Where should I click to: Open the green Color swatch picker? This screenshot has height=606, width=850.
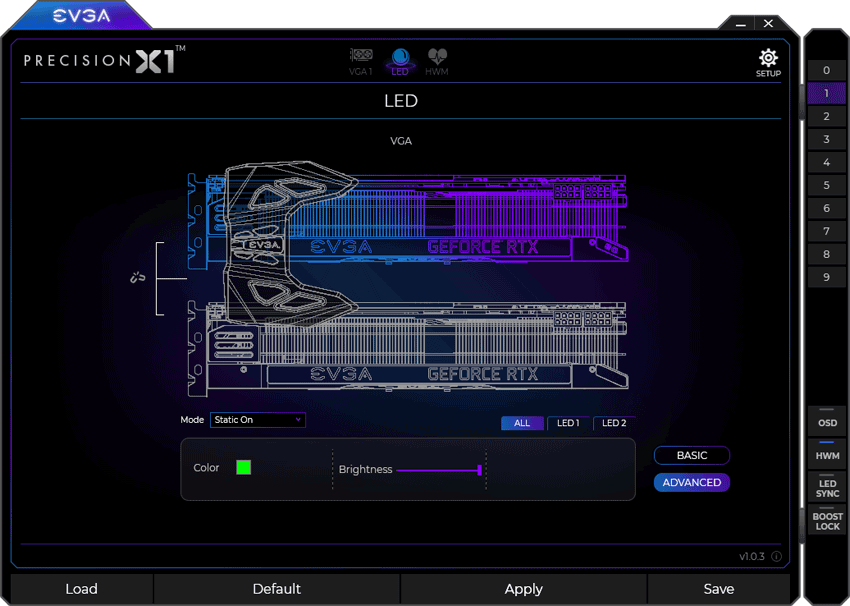[x=243, y=467]
